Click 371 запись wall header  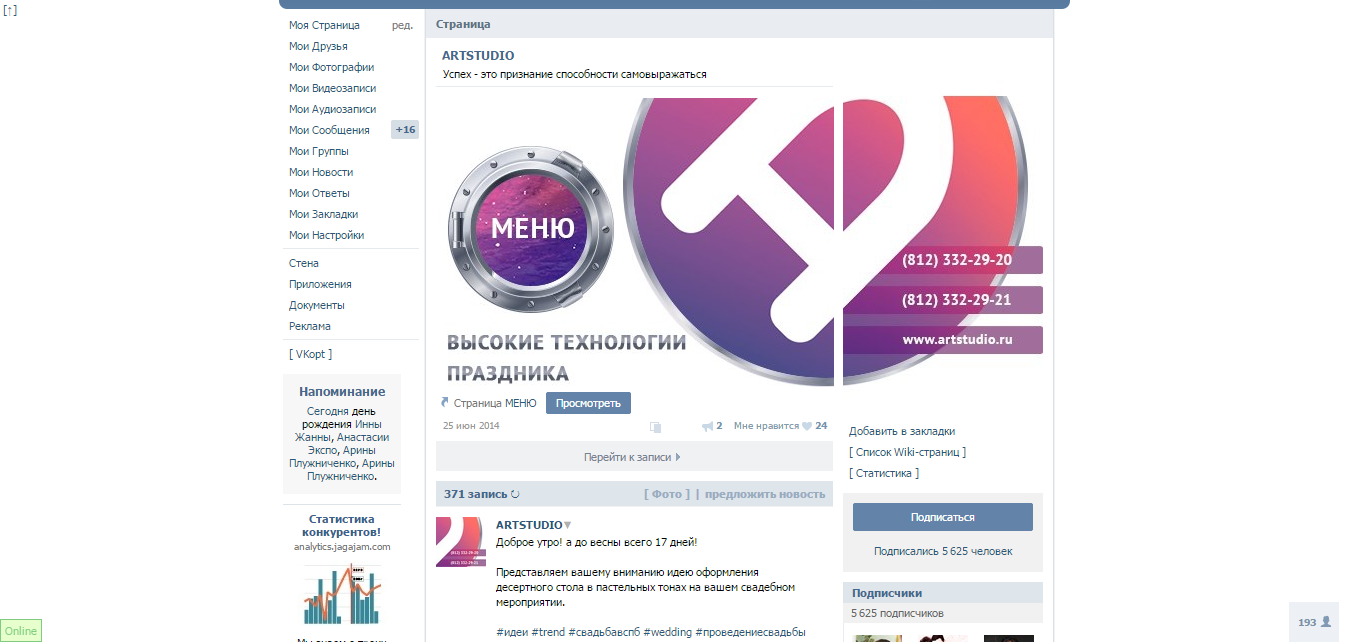pyautogui.click(x=476, y=494)
